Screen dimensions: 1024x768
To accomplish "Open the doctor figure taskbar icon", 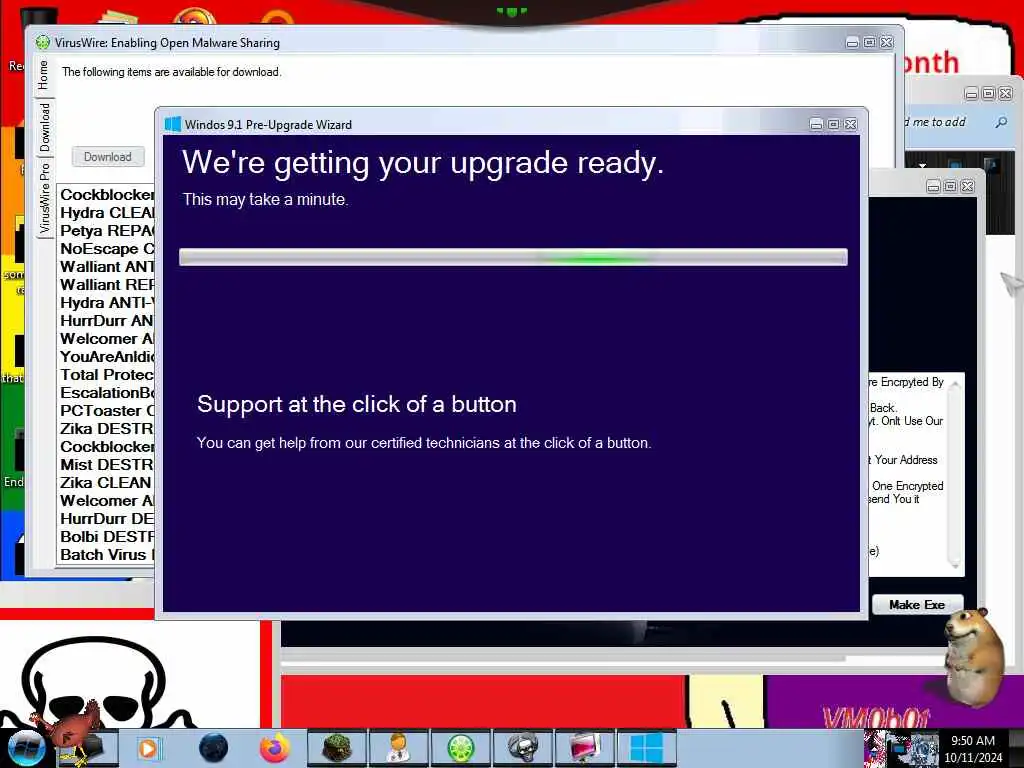I will pyautogui.click(x=398, y=748).
